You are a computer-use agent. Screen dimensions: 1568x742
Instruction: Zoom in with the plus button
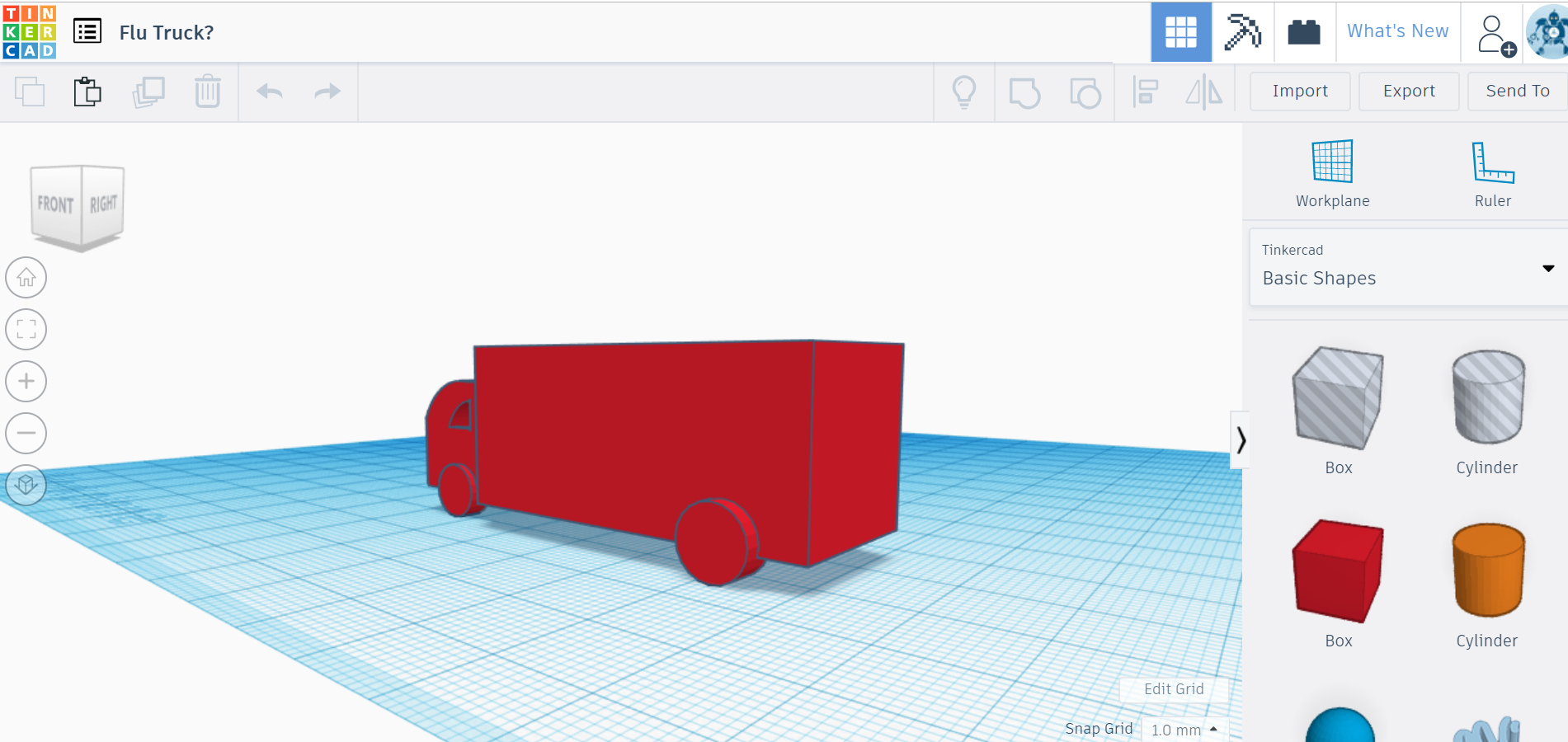[26, 381]
